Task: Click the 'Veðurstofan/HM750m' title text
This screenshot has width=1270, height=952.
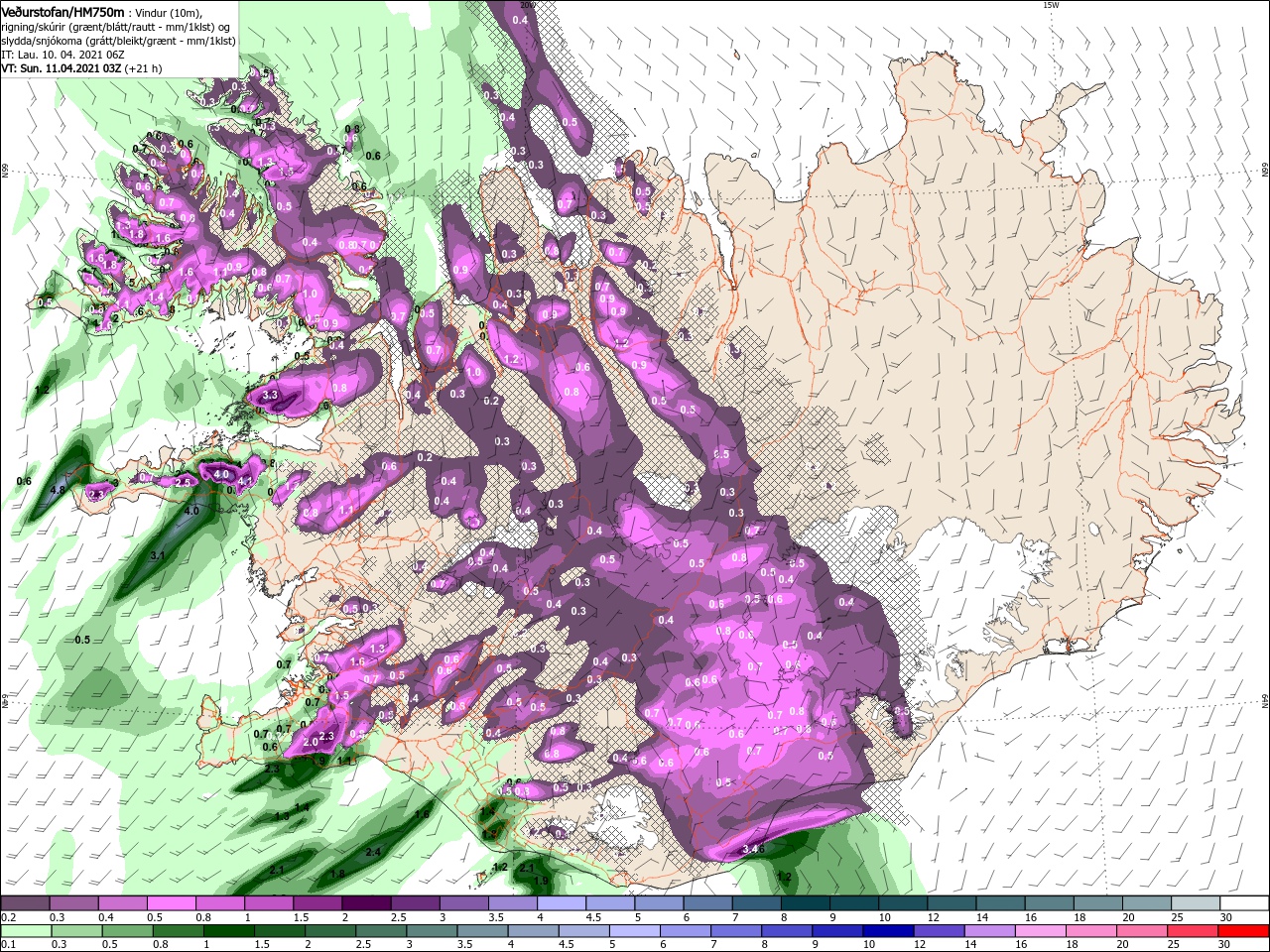Action: (x=63, y=11)
